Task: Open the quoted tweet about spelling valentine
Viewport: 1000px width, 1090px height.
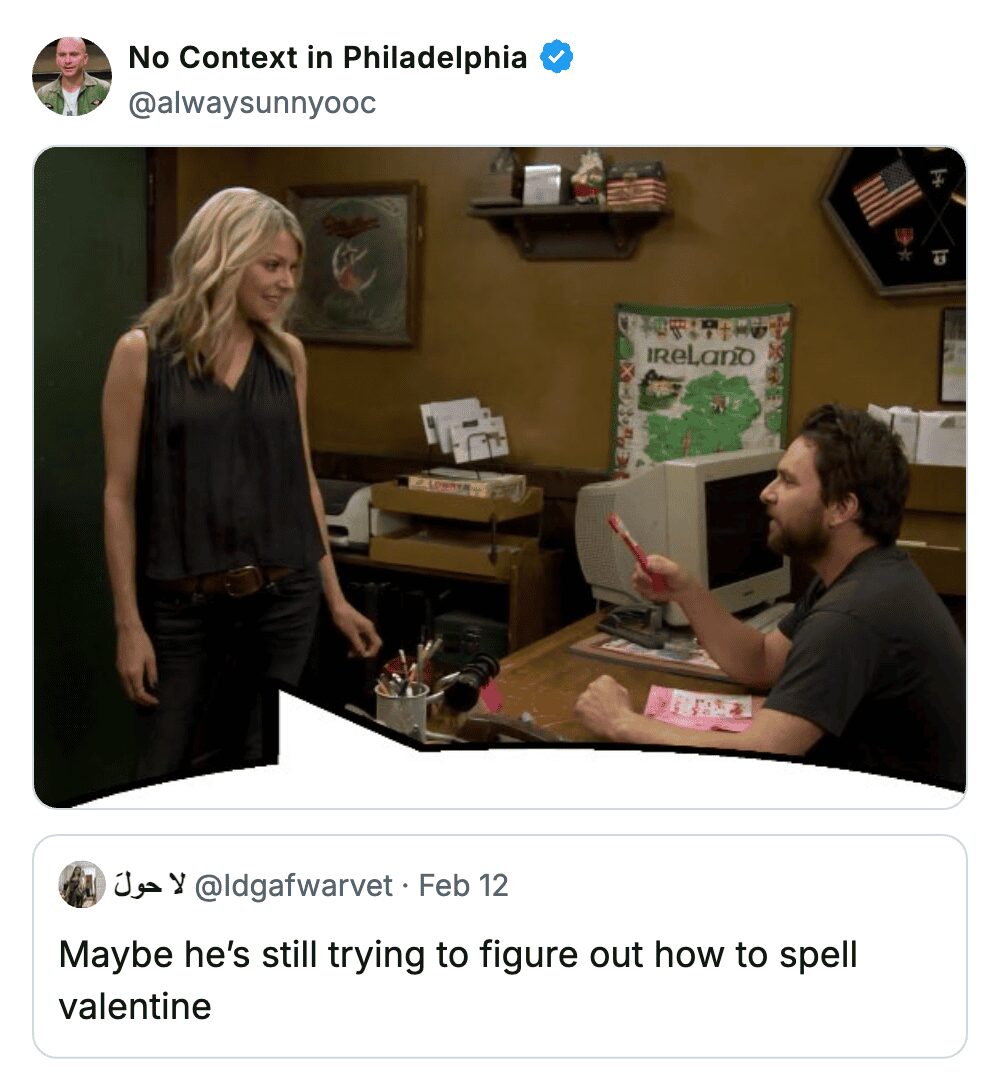Action: coord(500,980)
